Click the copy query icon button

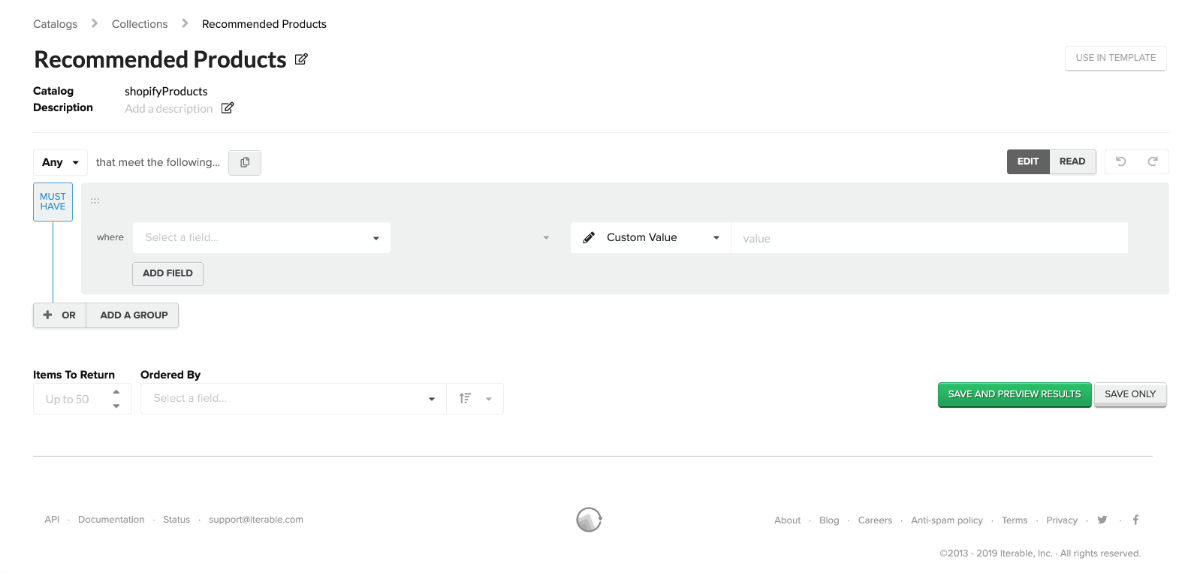click(x=245, y=162)
